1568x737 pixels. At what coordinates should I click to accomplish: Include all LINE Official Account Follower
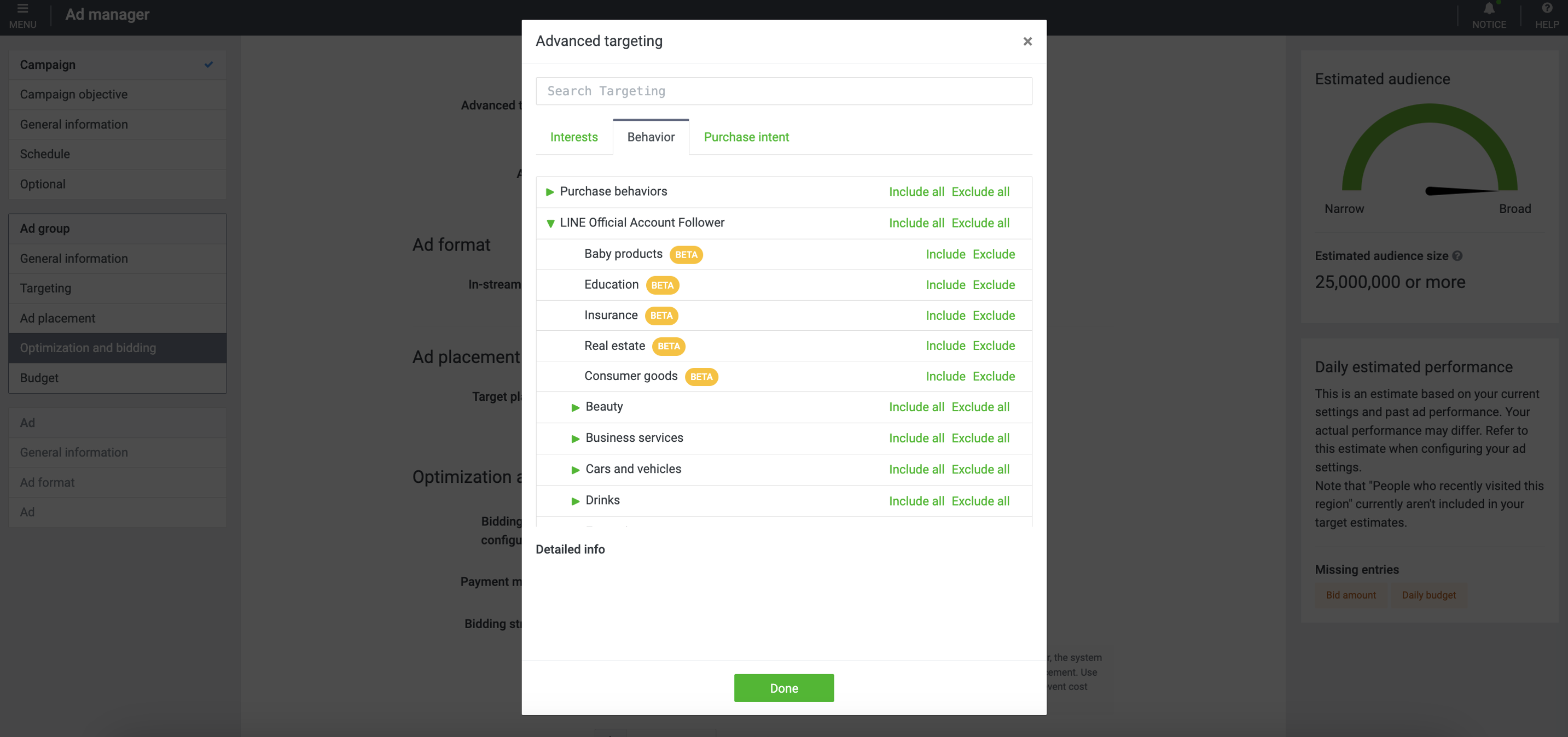click(916, 223)
